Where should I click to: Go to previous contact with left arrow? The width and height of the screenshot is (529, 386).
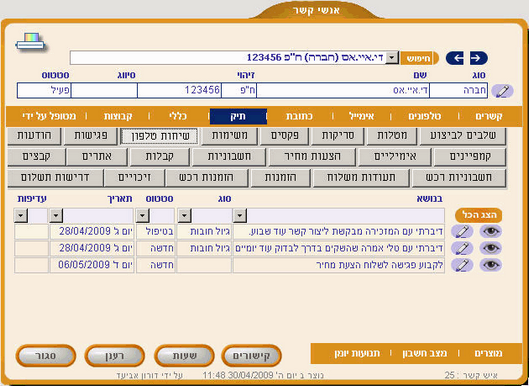pyautogui.click(x=455, y=58)
